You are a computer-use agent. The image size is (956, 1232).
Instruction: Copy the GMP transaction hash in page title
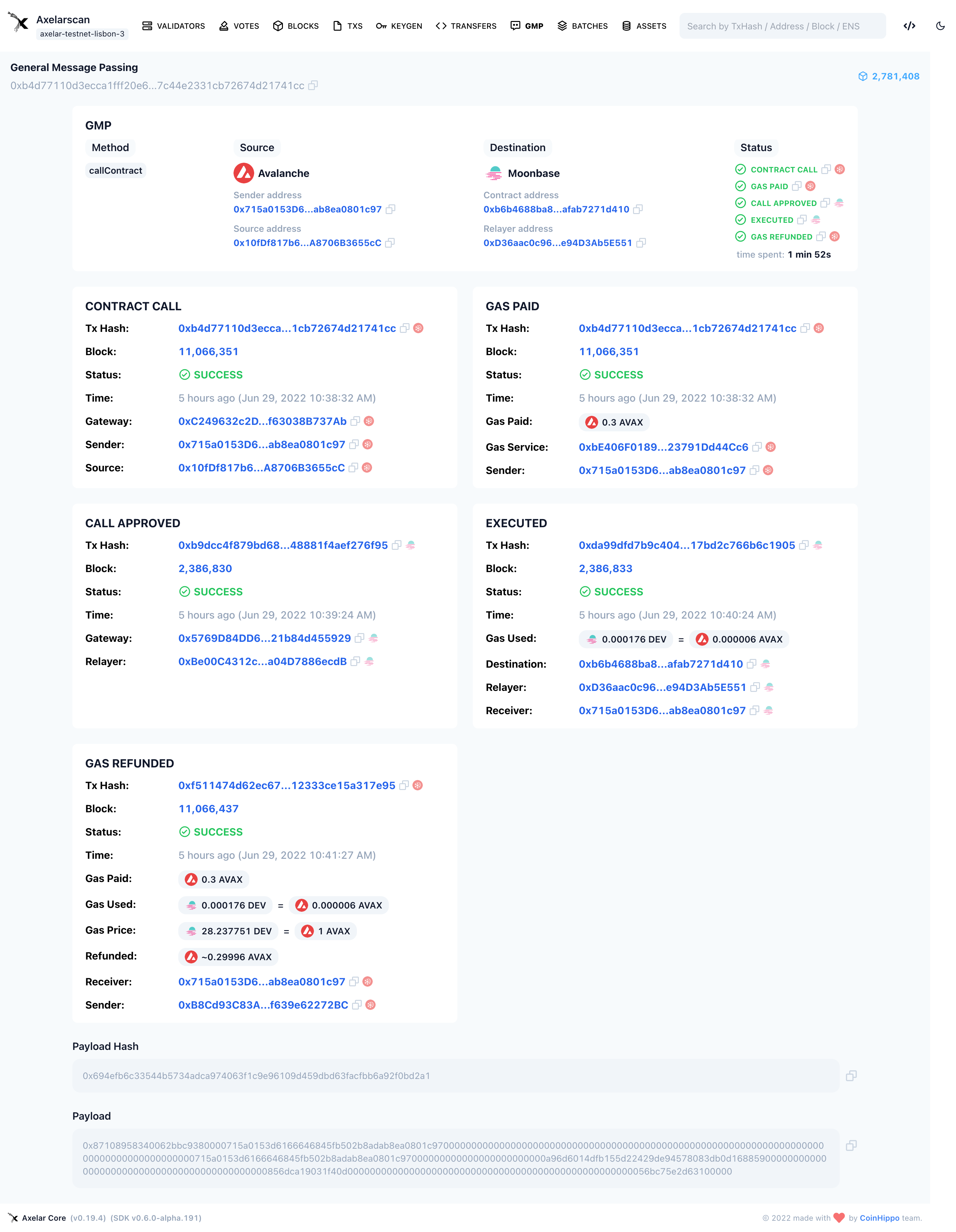point(313,86)
